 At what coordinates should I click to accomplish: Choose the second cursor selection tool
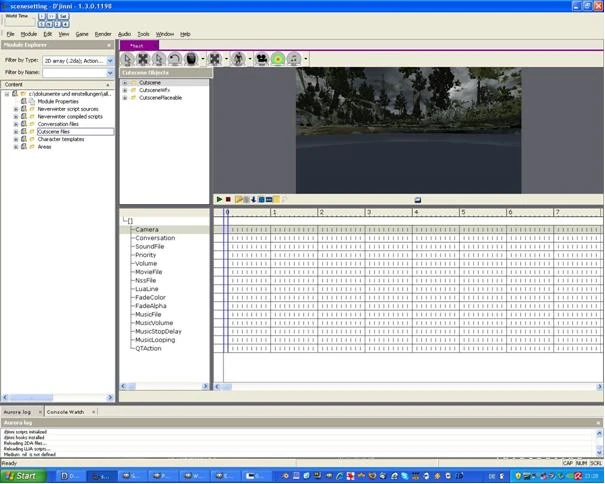pos(159,59)
